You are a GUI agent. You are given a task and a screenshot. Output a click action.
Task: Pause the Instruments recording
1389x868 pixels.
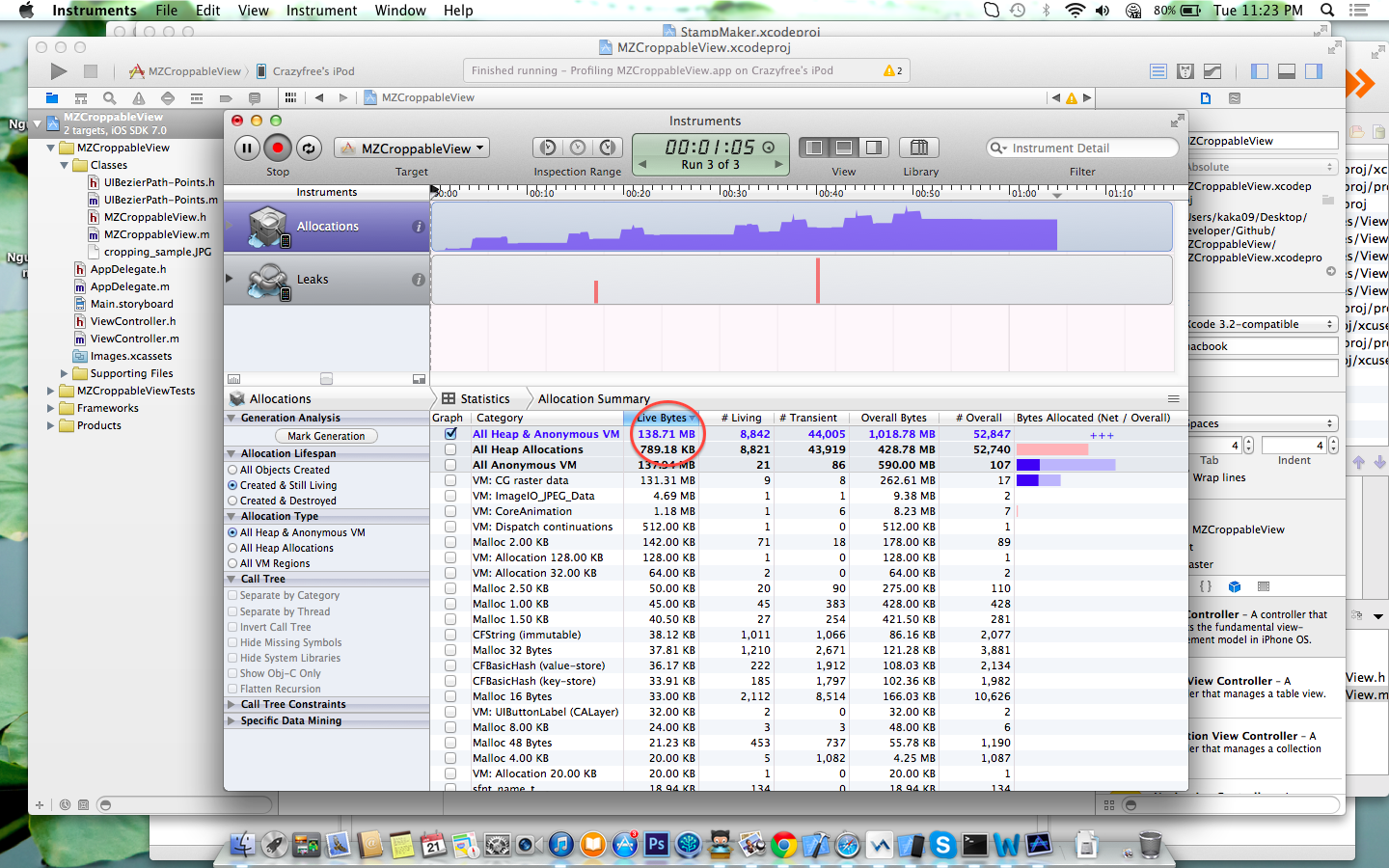point(247,148)
